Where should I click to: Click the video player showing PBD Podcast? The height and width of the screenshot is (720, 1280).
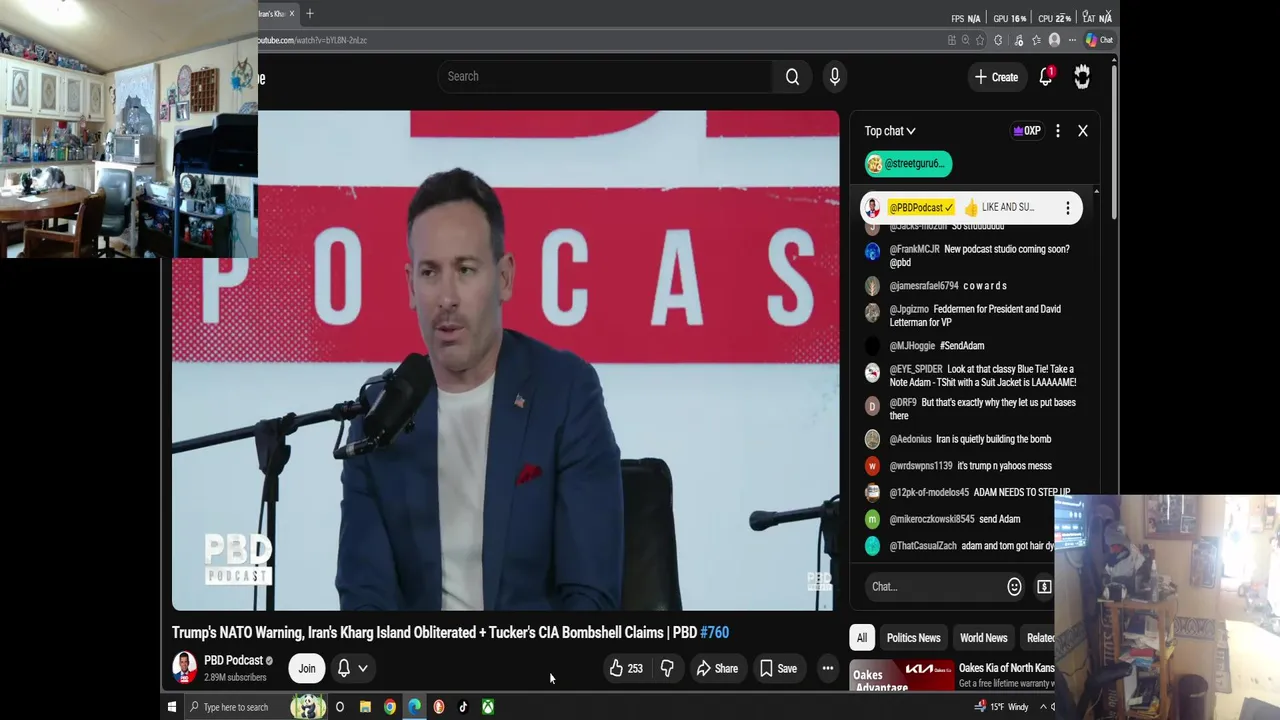point(505,360)
